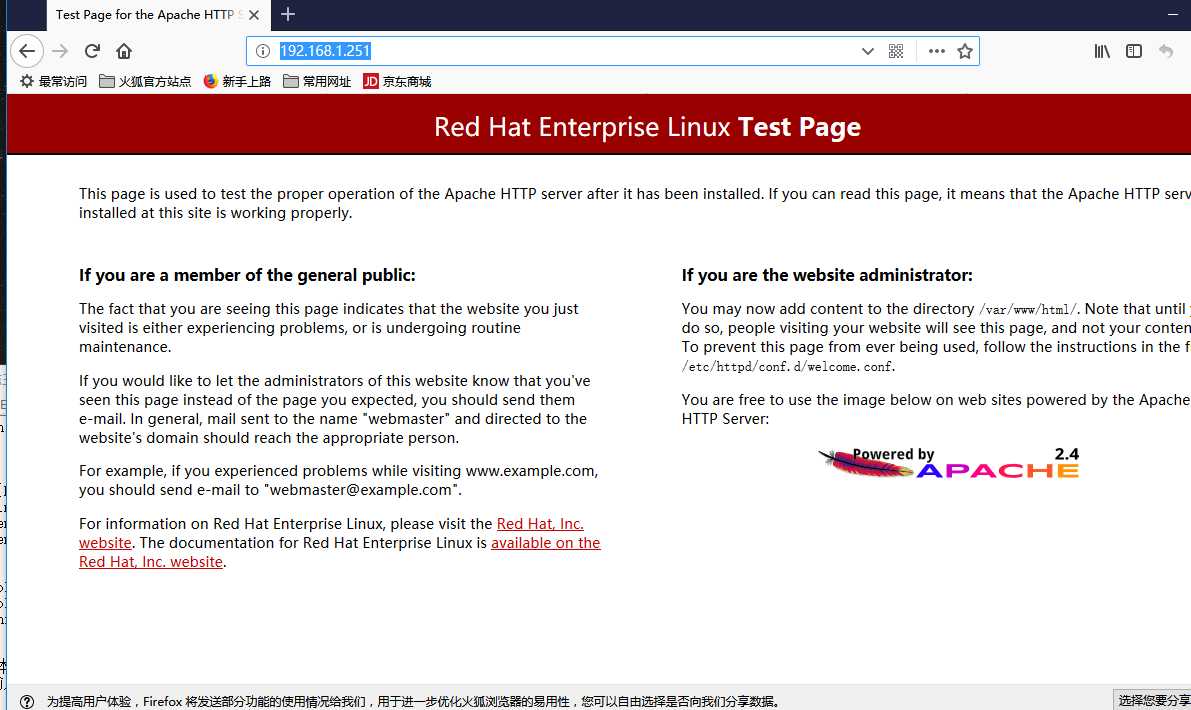
Task: Open the Firefox home page
Action: click(x=124, y=51)
